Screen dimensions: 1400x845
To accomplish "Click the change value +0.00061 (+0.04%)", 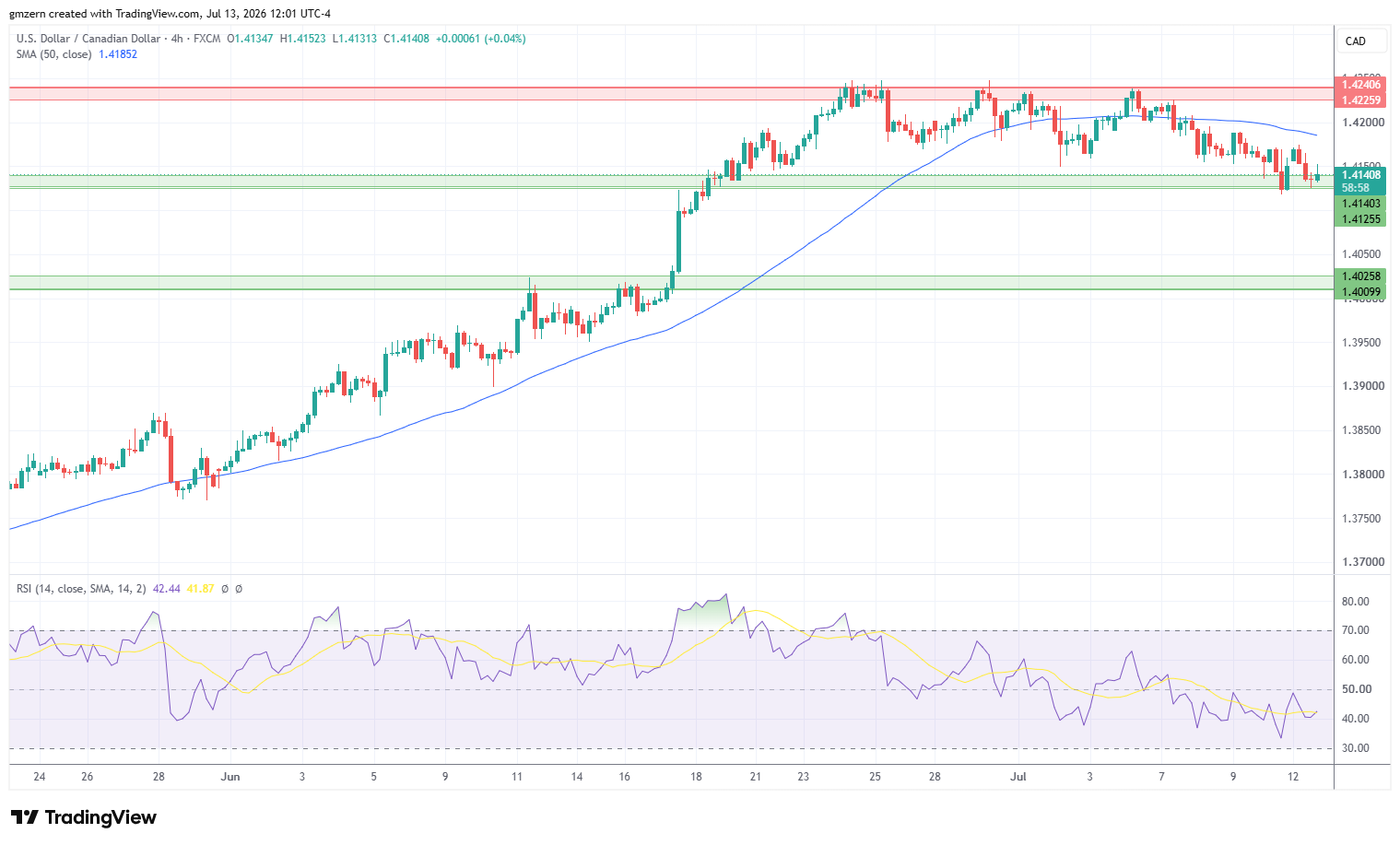I will pyautogui.click(x=480, y=39).
